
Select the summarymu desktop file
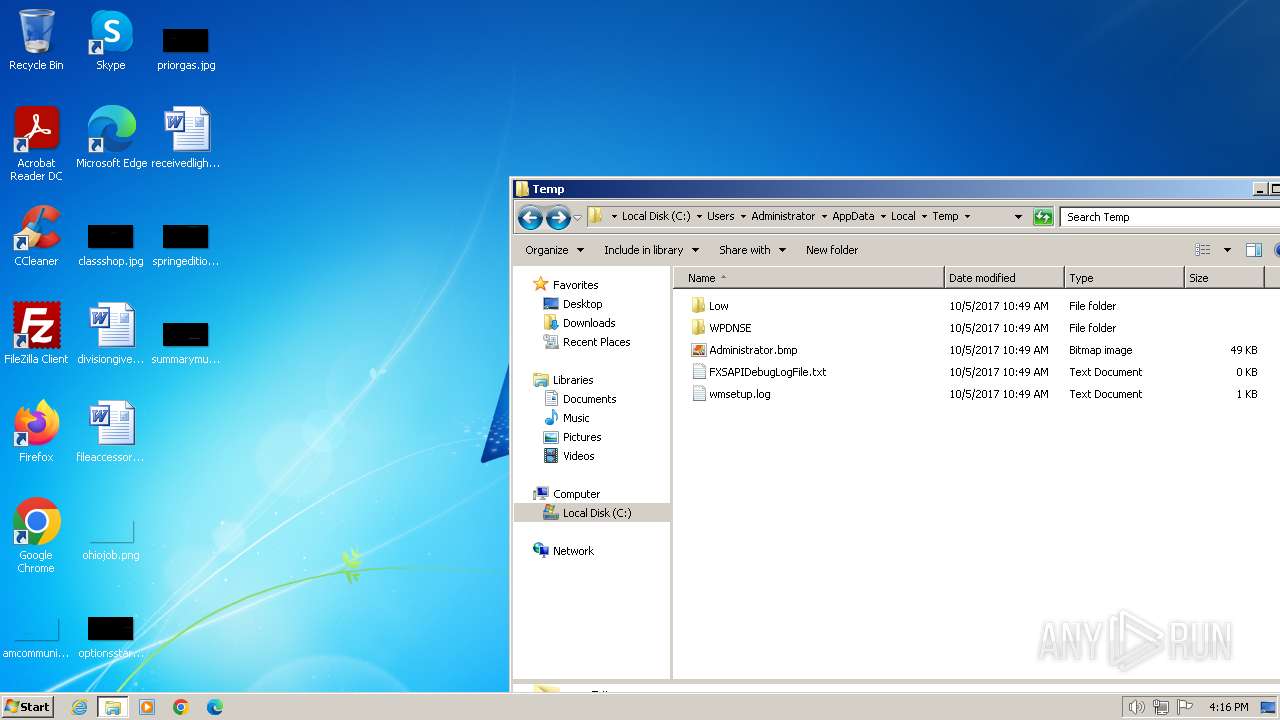pyautogui.click(x=186, y=342)
